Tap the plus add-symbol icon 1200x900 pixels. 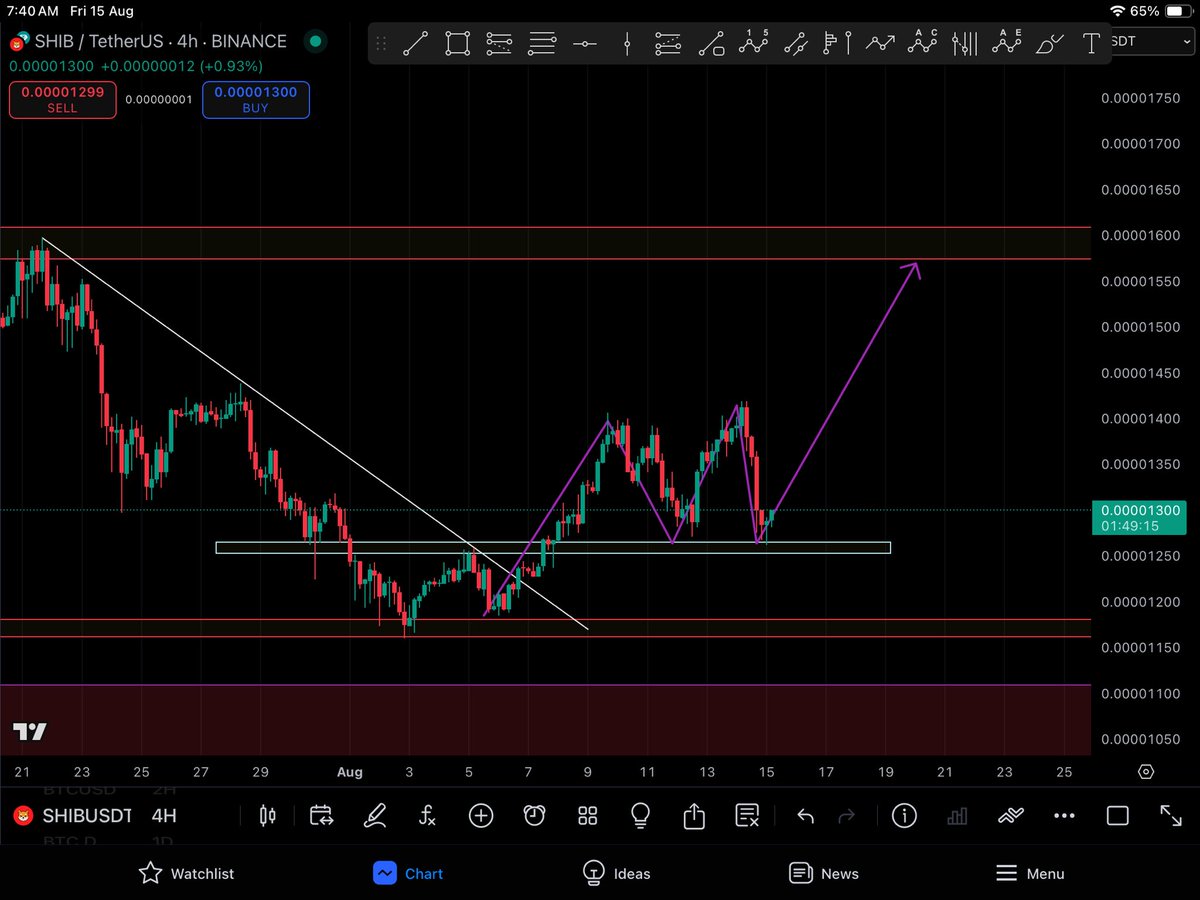(481, 816)
